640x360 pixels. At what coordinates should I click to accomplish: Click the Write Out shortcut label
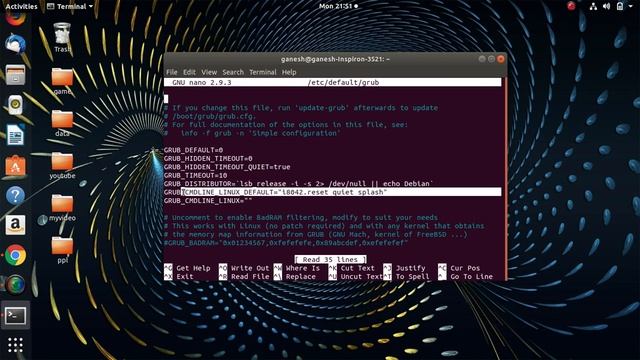pos(250,268)
